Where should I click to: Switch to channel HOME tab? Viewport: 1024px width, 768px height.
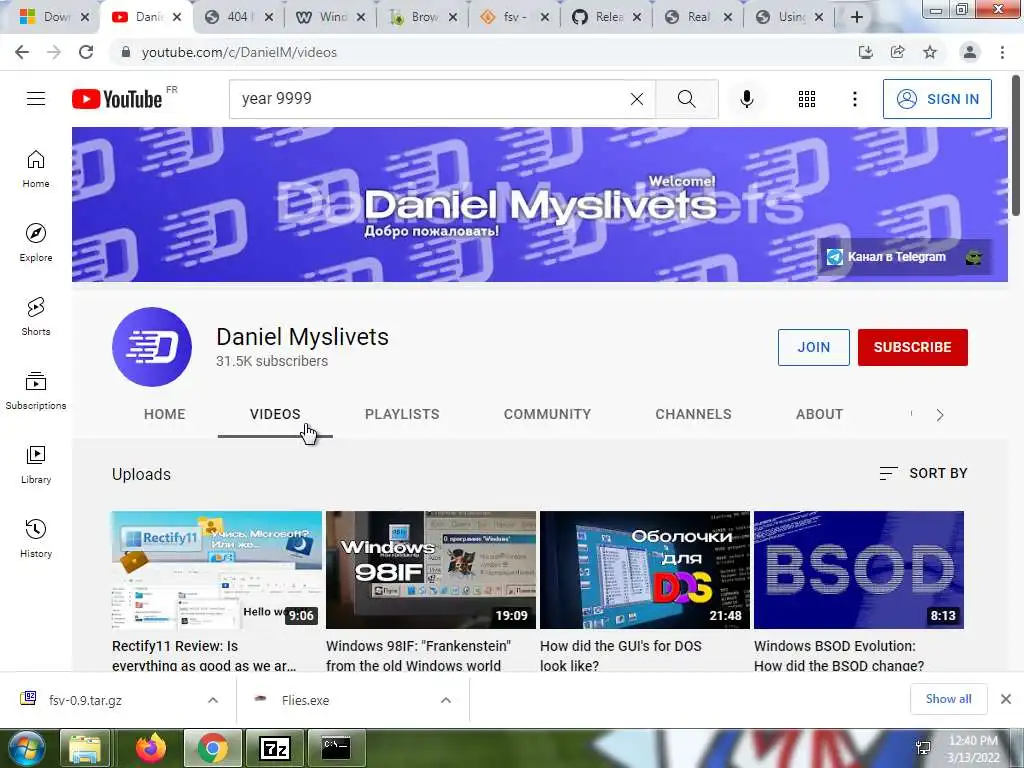tap(165, 414)
